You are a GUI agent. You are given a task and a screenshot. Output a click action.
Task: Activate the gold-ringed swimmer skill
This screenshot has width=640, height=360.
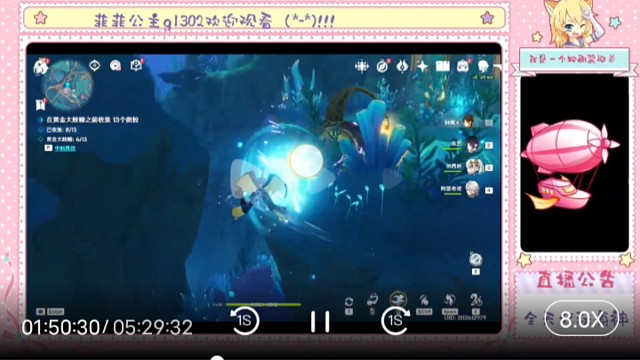tap(398, 299)
